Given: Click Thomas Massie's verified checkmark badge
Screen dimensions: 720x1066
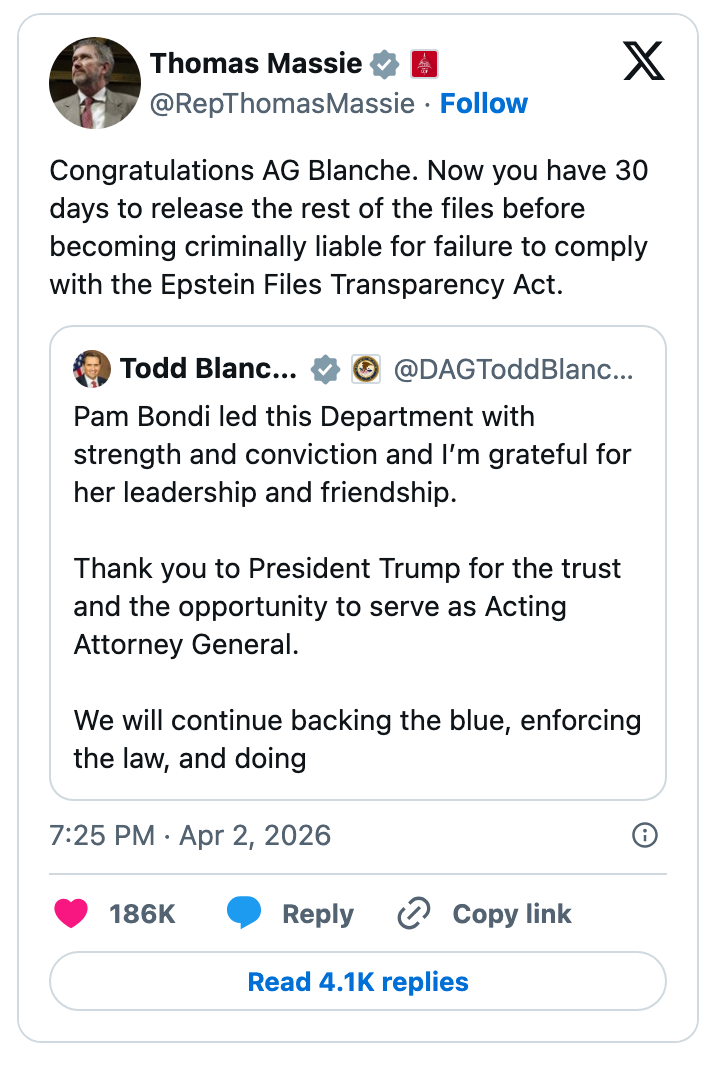Looking at the screenshot, I should (x=383, y=62).
